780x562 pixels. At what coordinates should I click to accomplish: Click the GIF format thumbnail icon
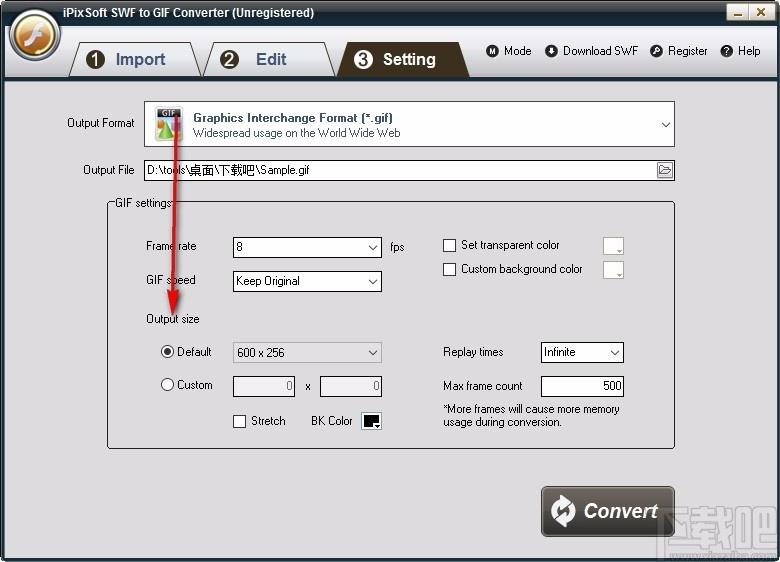[169, 124]
